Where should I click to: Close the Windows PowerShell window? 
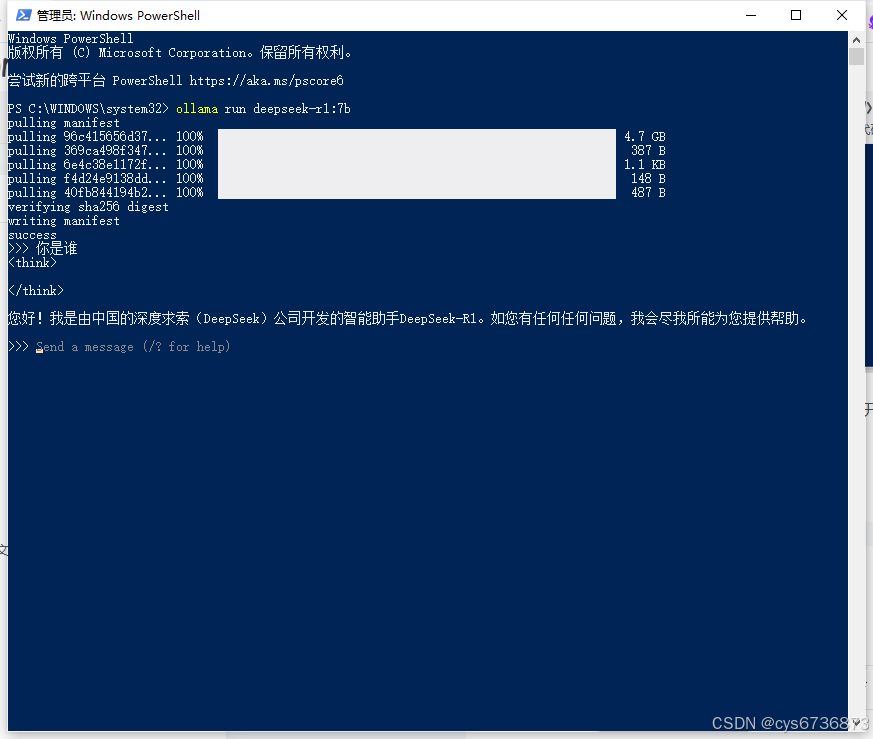(x=841, y=16)
